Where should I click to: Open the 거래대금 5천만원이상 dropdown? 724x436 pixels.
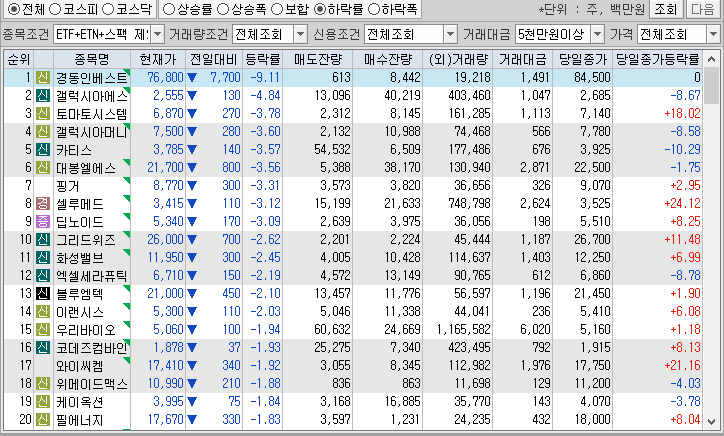(x=597, y=34)
